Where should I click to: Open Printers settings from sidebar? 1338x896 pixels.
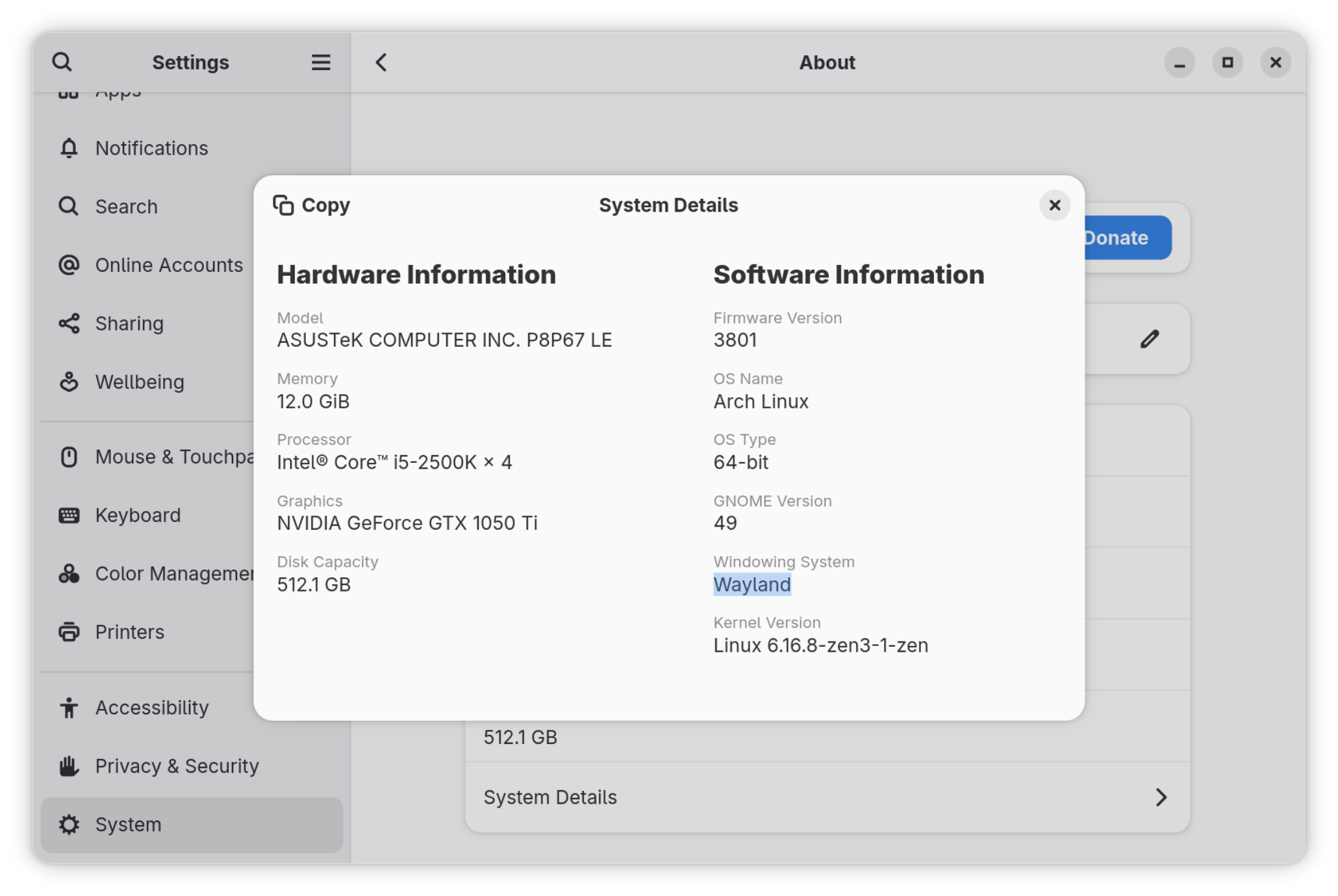(129, 632)
